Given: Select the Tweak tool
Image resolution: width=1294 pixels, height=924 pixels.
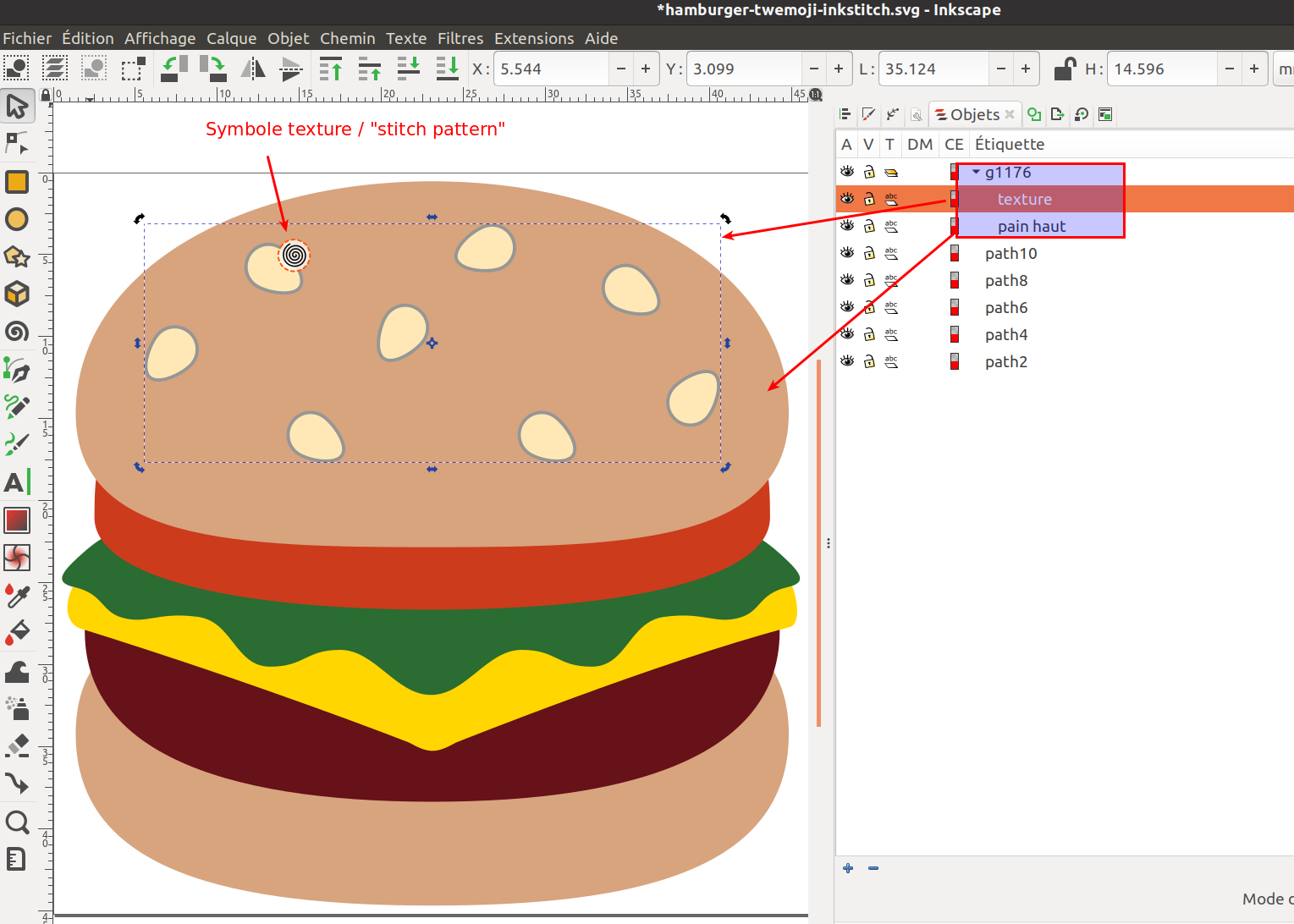Looking at the screenshot, I should (17, 672).
